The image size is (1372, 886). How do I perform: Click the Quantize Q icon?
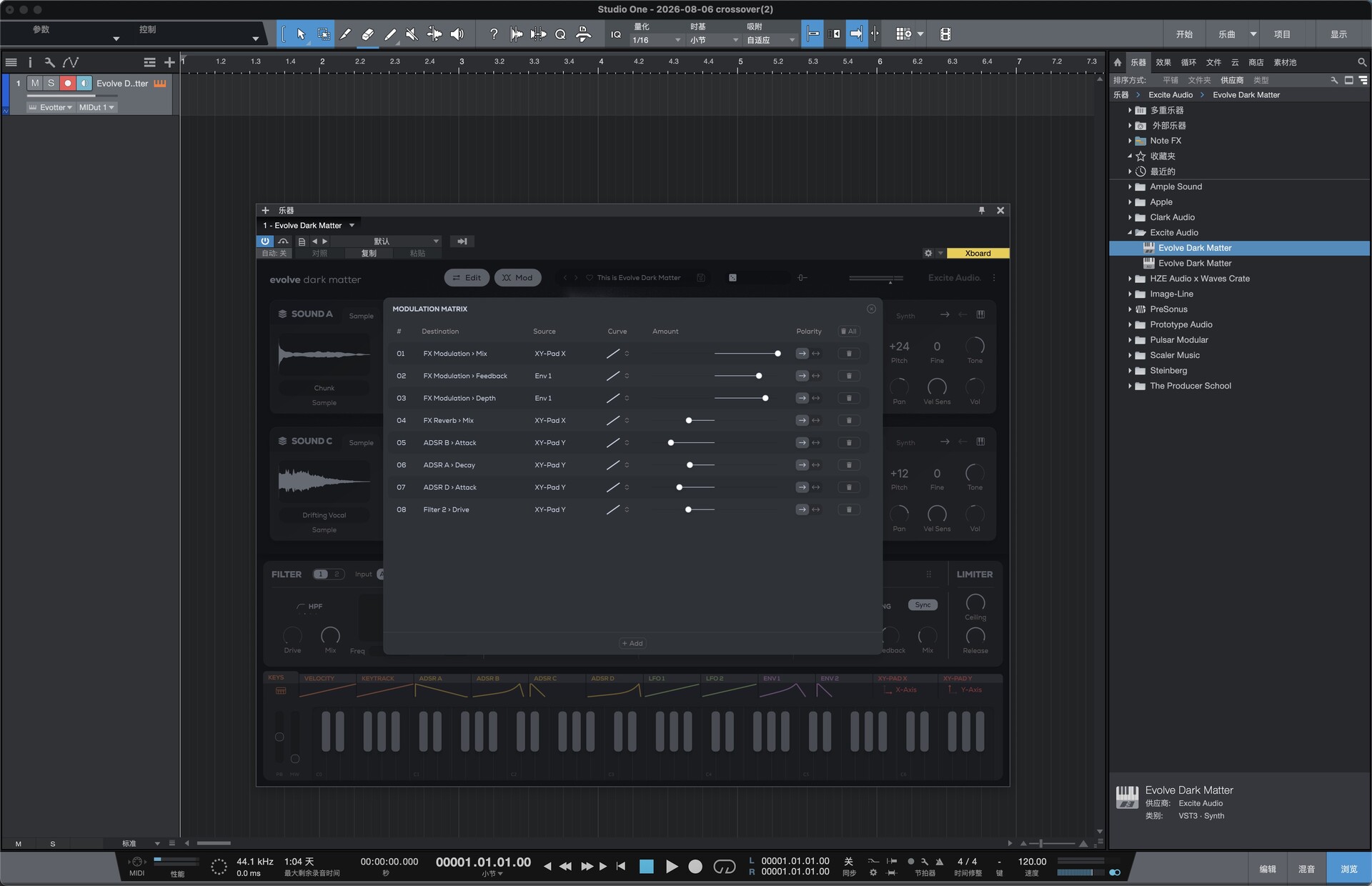pos(561,34)
